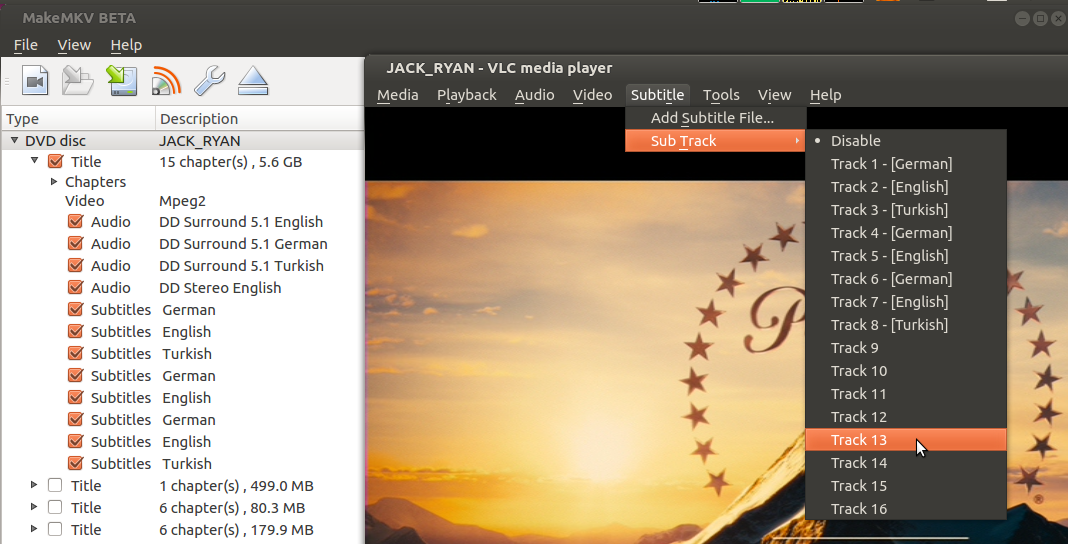The height and width of the screenshot is (544, 1068).
Task: Open MakeMKV Help menu
Action: tap(126, 45)
